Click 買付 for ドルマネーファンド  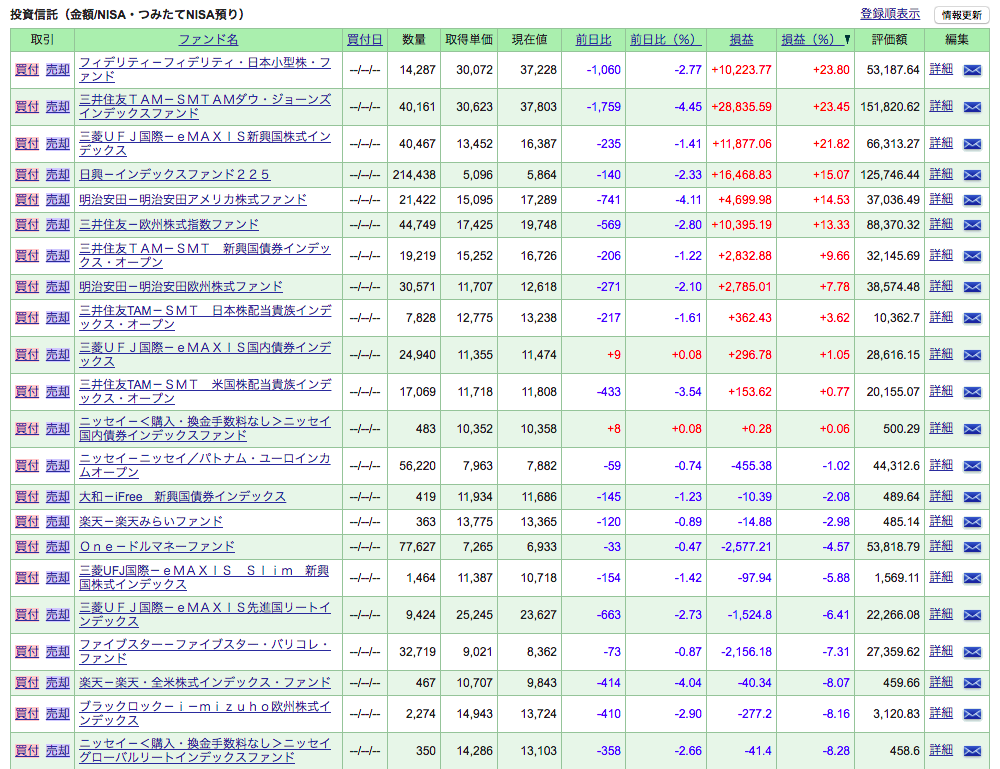(x=27, y=546)
